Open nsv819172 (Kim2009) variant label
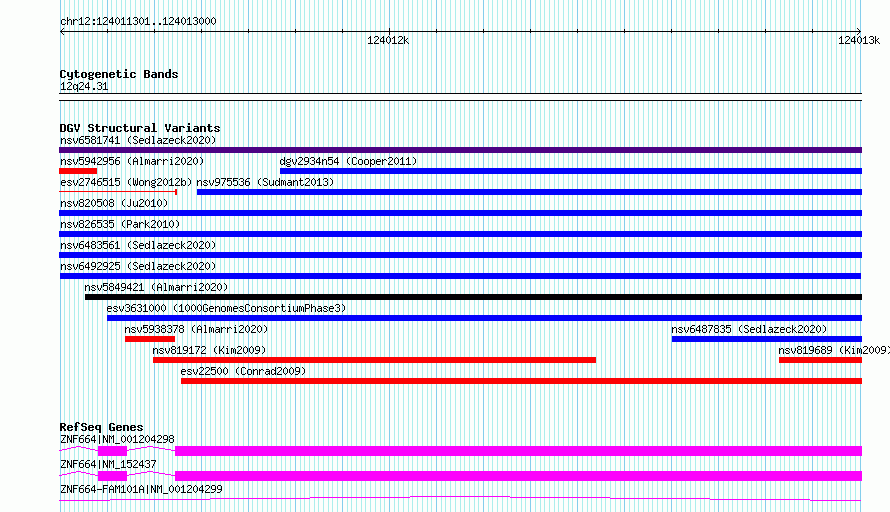 point(209,350)
